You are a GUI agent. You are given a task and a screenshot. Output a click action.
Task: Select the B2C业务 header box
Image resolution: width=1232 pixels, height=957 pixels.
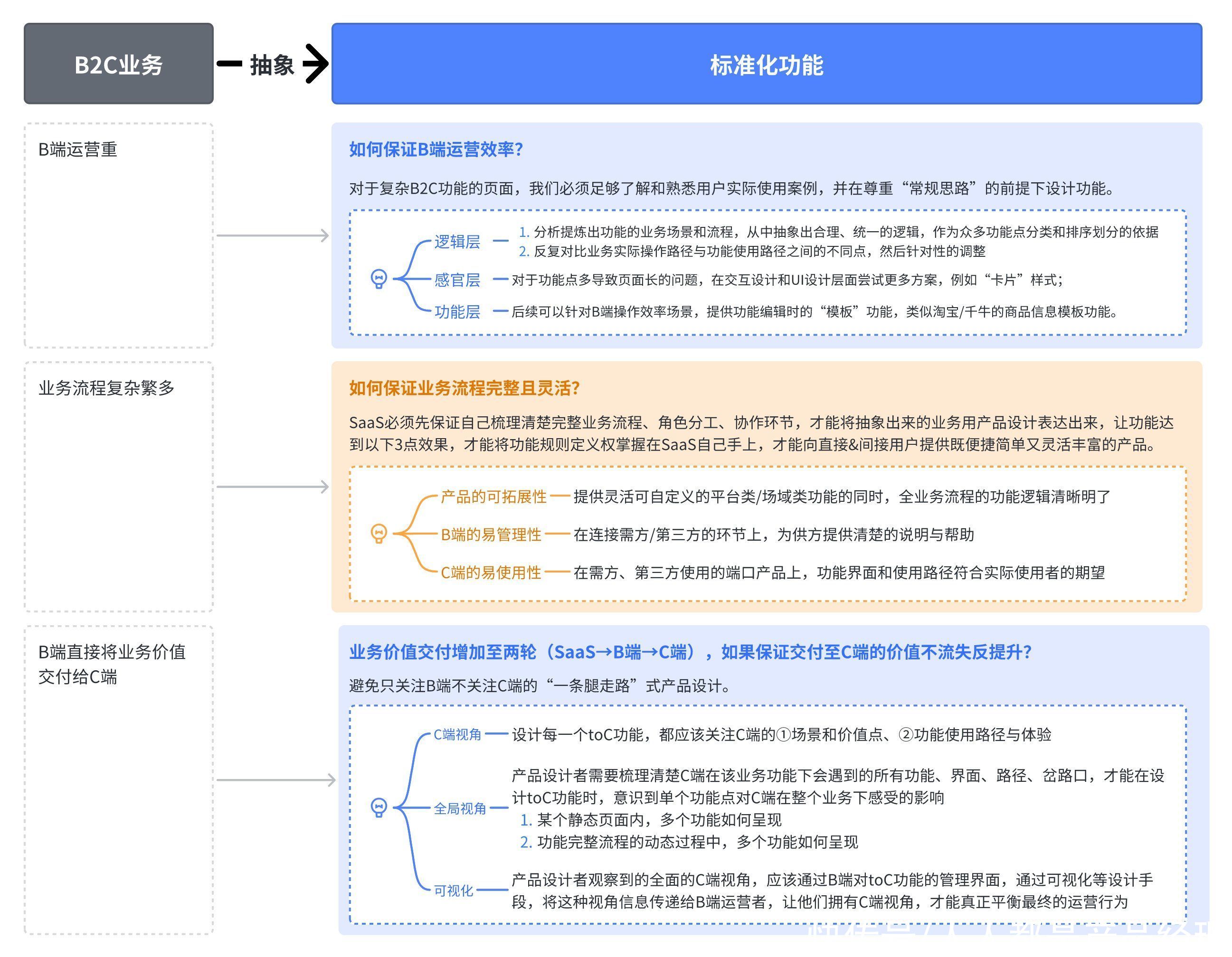(118, 64)
